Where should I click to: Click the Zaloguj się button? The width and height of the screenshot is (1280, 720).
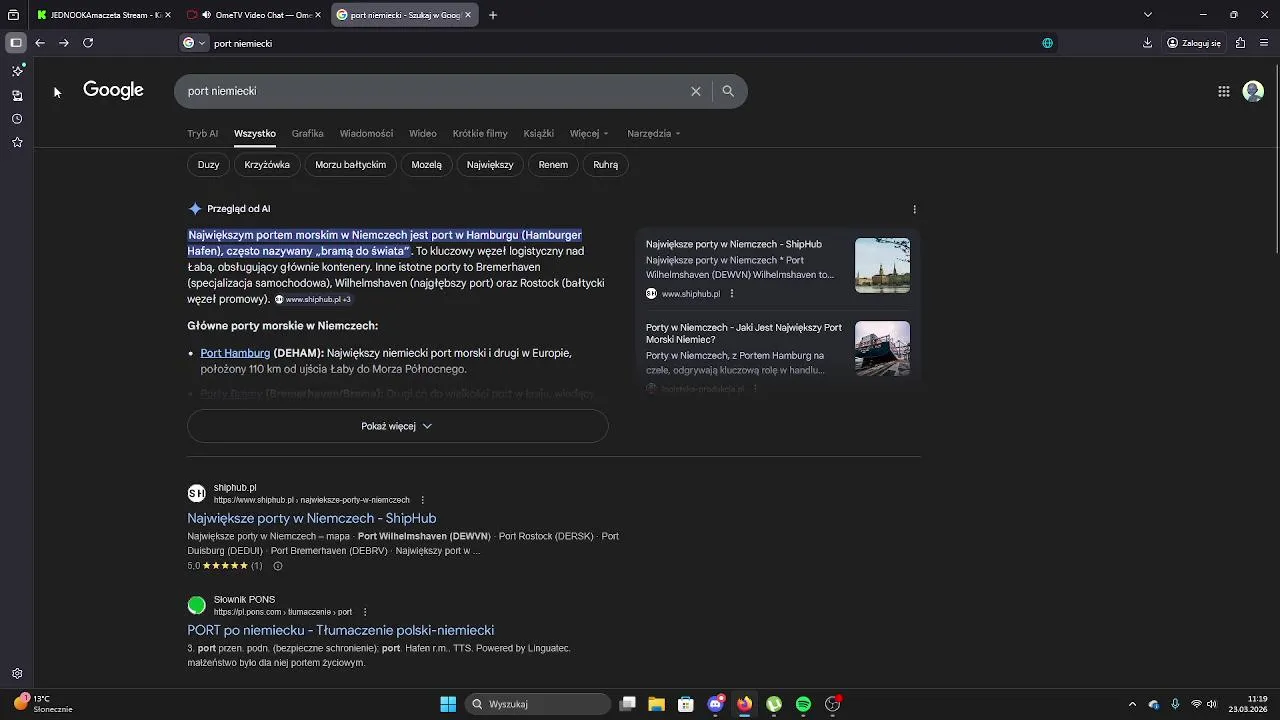tap(1194, 43)
